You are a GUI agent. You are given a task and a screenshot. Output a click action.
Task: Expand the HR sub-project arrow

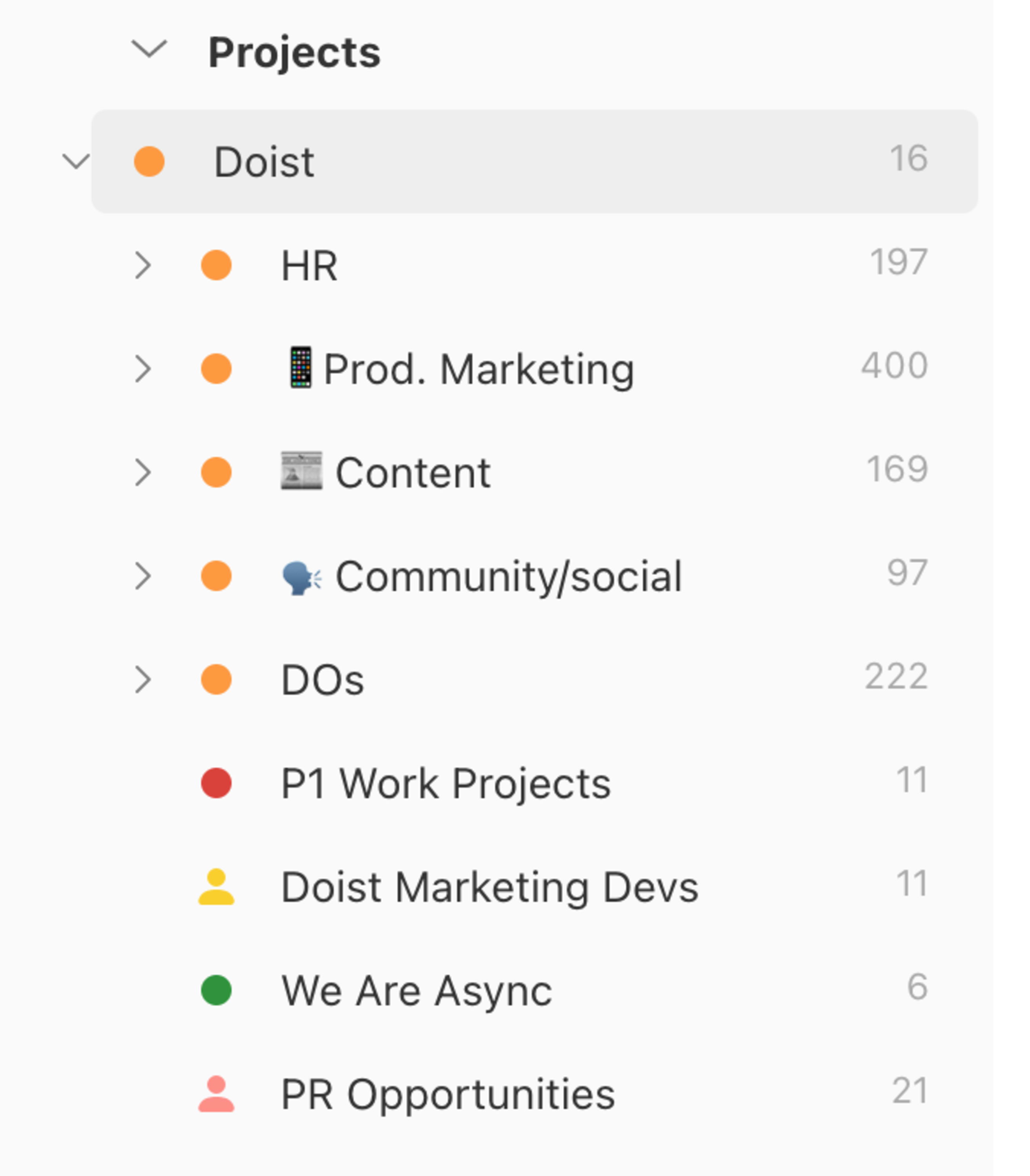click(142, 265)
